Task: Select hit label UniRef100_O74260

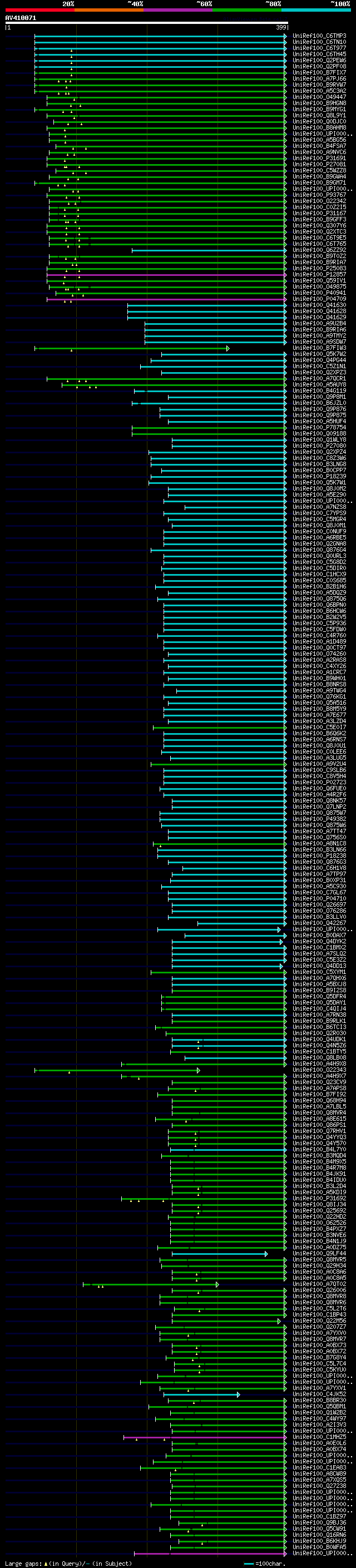Action: pyautogui.click(x=319, y=654)
